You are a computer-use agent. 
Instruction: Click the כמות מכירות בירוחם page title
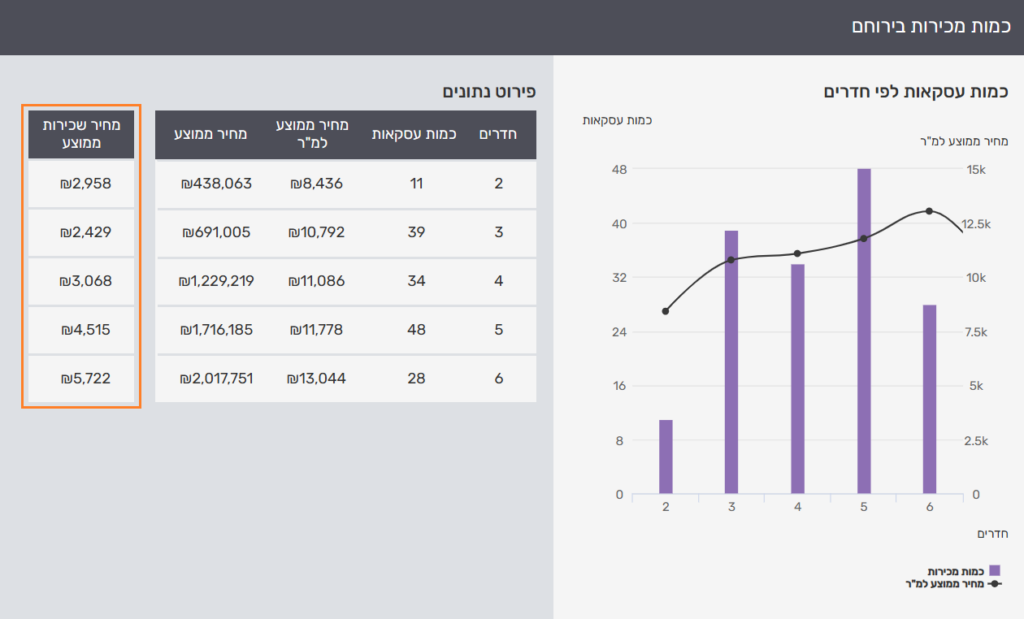929,26
